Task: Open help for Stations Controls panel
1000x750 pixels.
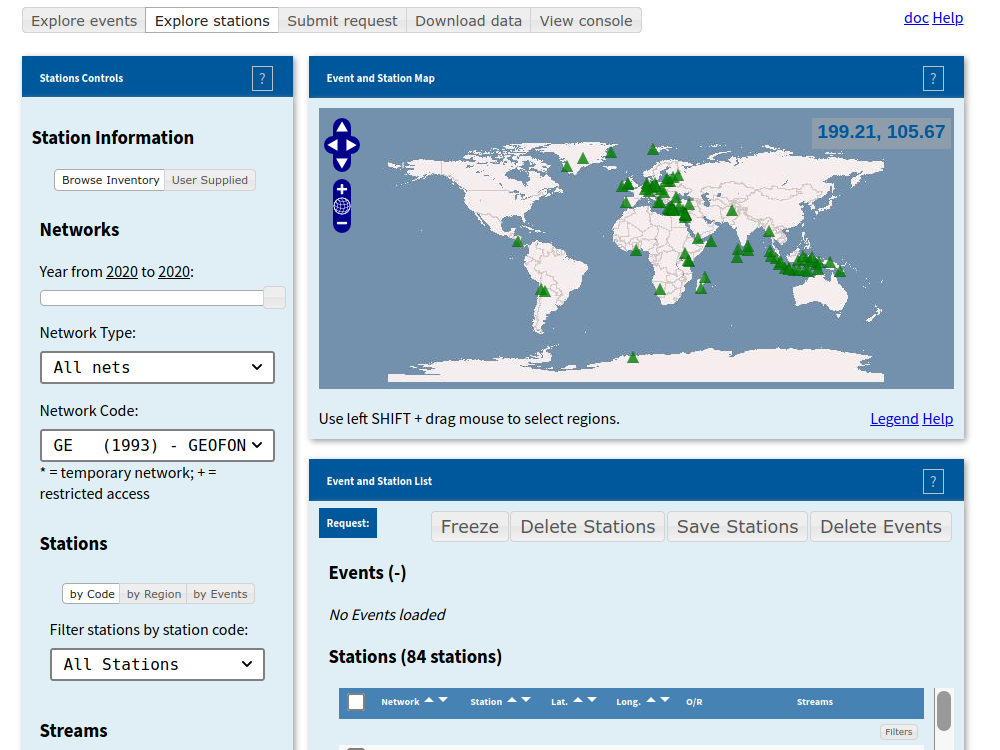Action: click(262, 78)
